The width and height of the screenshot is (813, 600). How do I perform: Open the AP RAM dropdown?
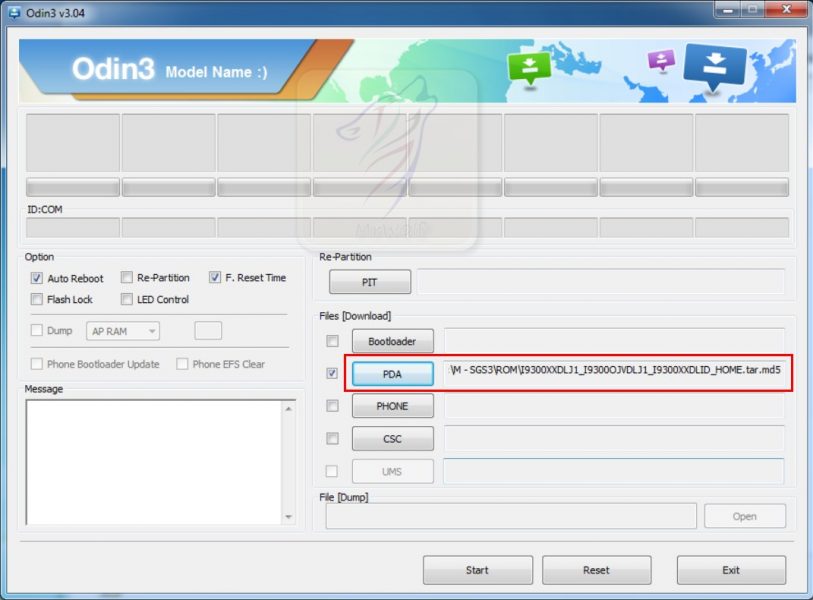[x=124, y=331]
